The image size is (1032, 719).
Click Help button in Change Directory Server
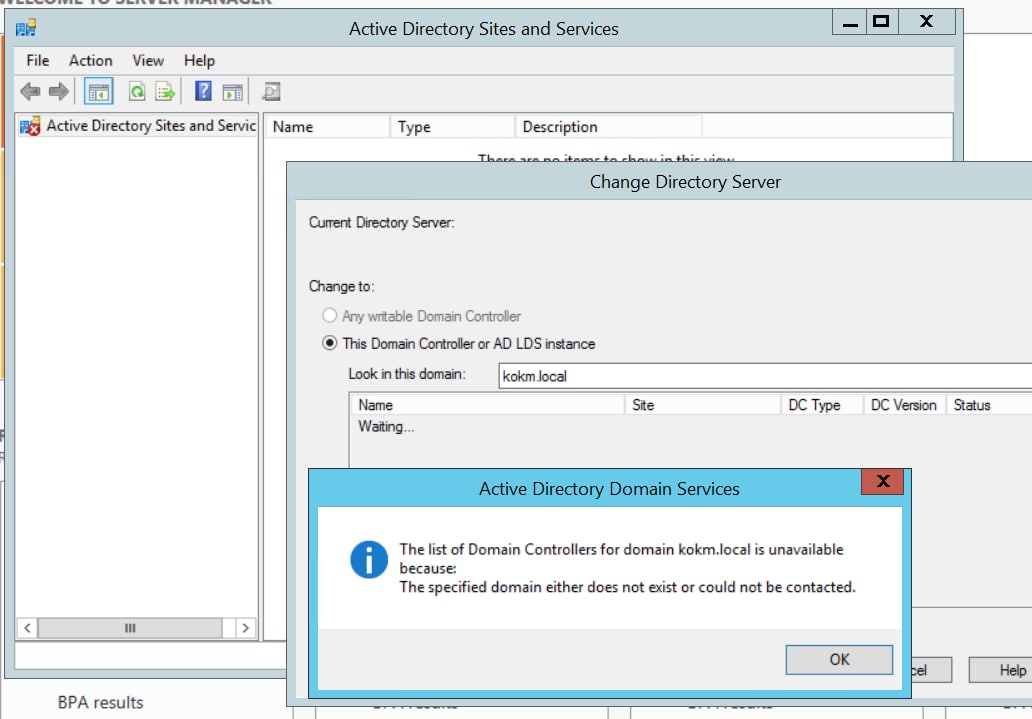(1000, 670)
